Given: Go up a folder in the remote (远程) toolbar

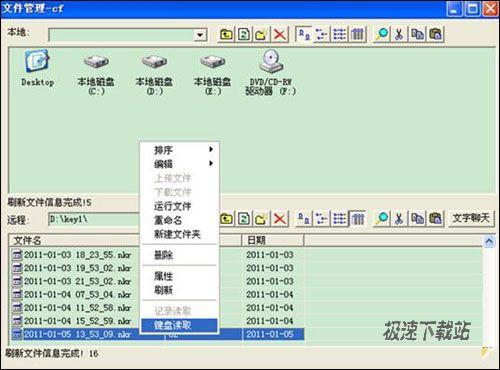Looking at the screenshot, I should pos(227,219).
